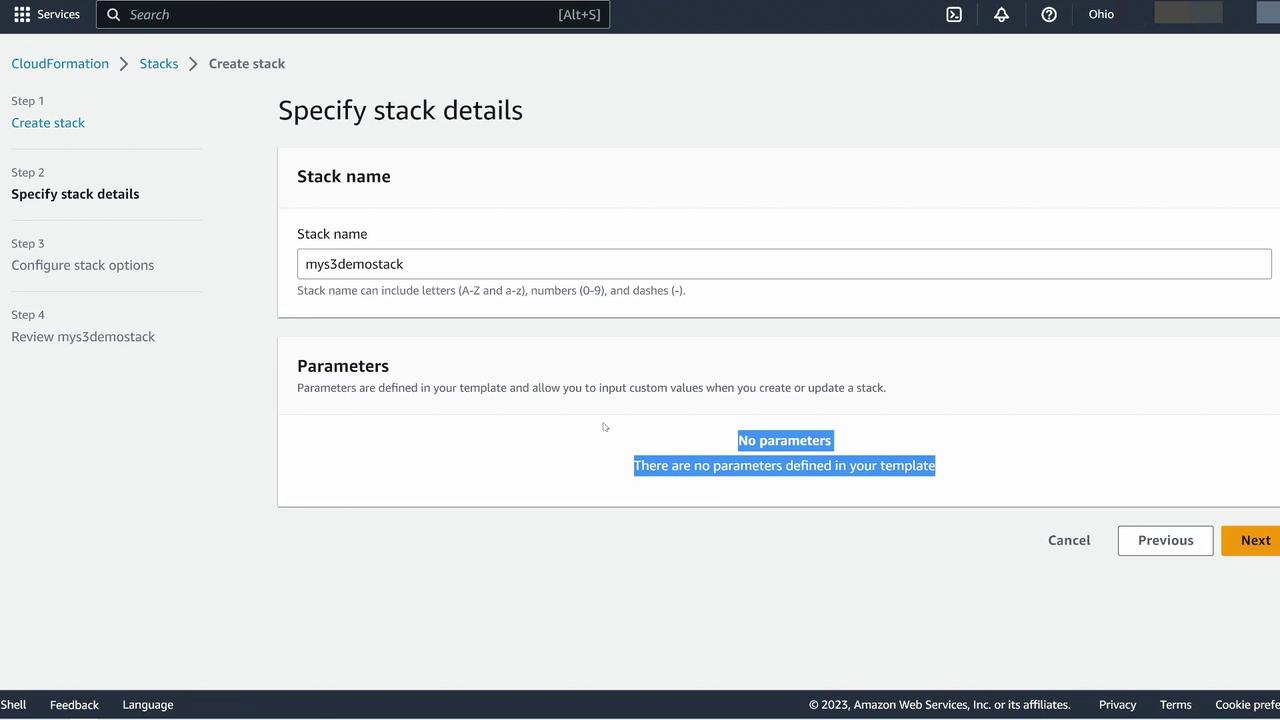
Task: Launch CloudShell from the top bar icon
Action: pyautogui.click(x=954, y=14)
